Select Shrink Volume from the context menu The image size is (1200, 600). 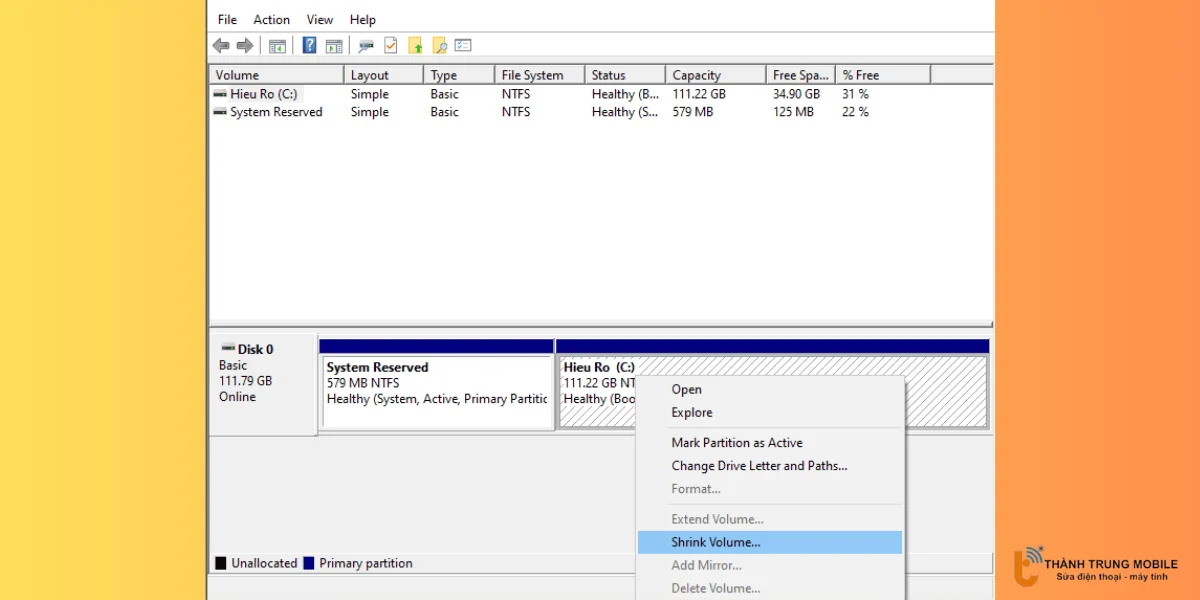[x=715, y=542]
